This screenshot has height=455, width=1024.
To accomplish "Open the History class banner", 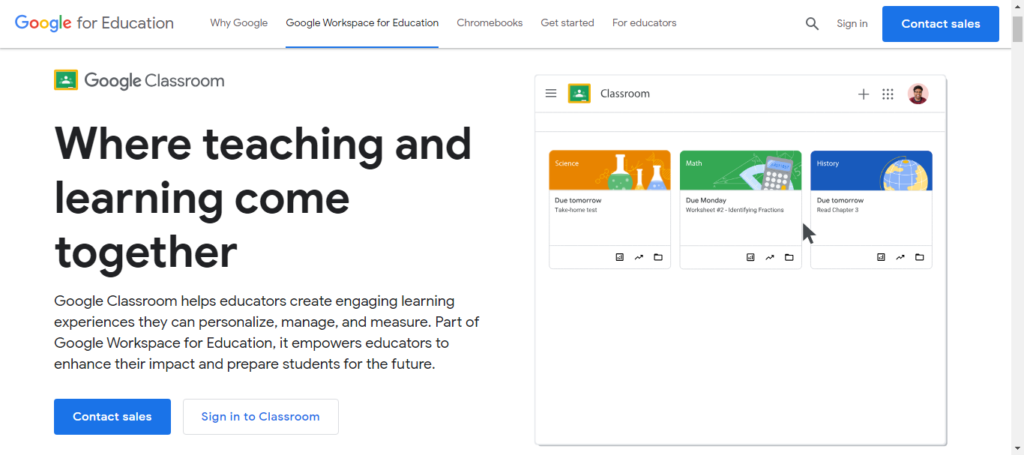I will (x=871, y=170).
